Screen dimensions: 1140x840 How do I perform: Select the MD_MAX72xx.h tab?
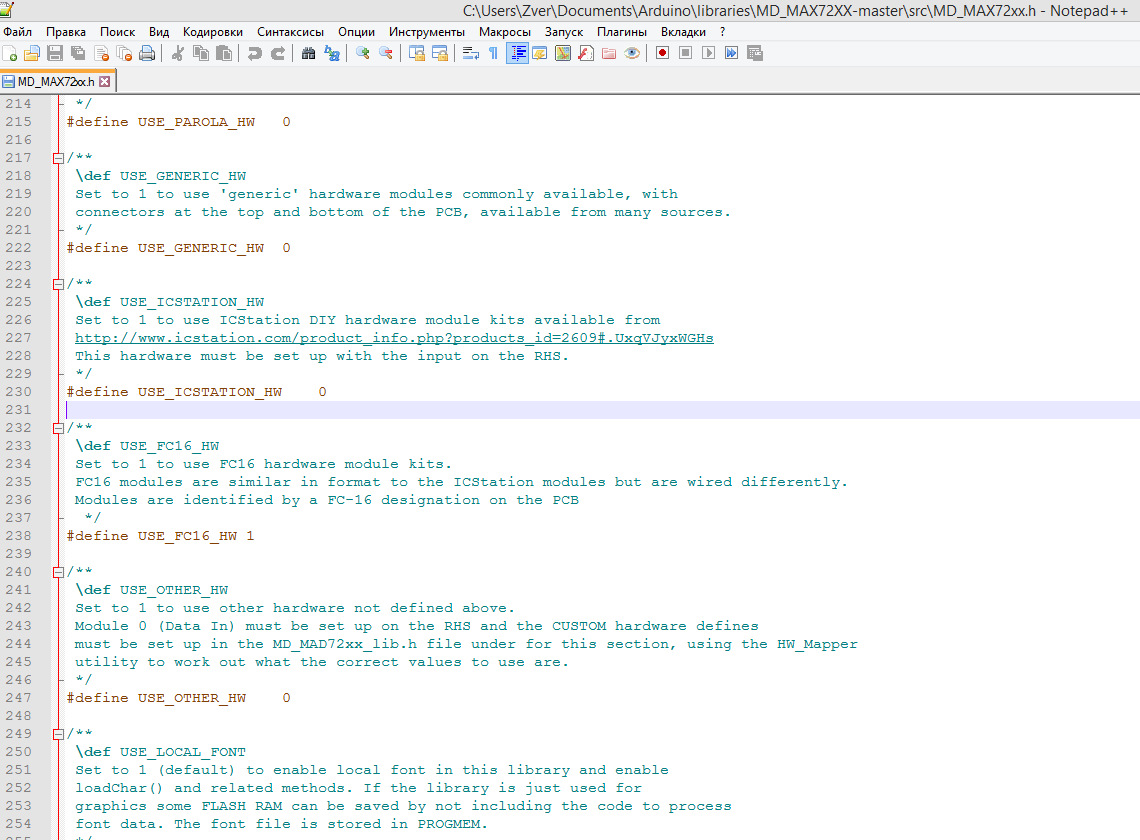[56, 81]
